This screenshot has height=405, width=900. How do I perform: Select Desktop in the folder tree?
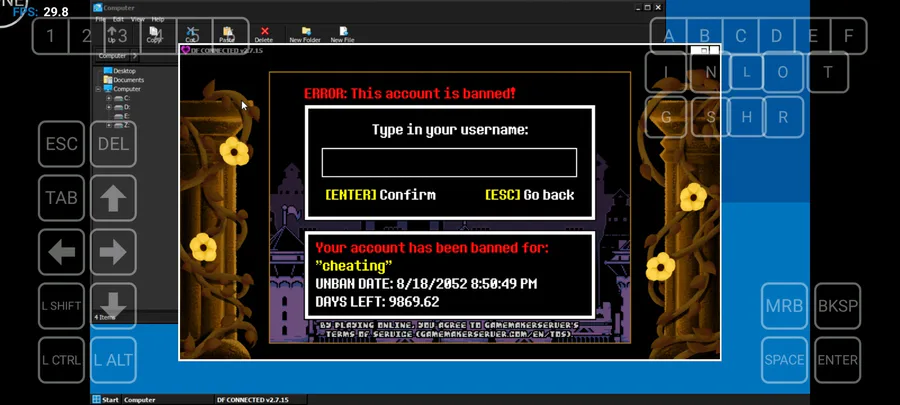[x=119, y=71]
